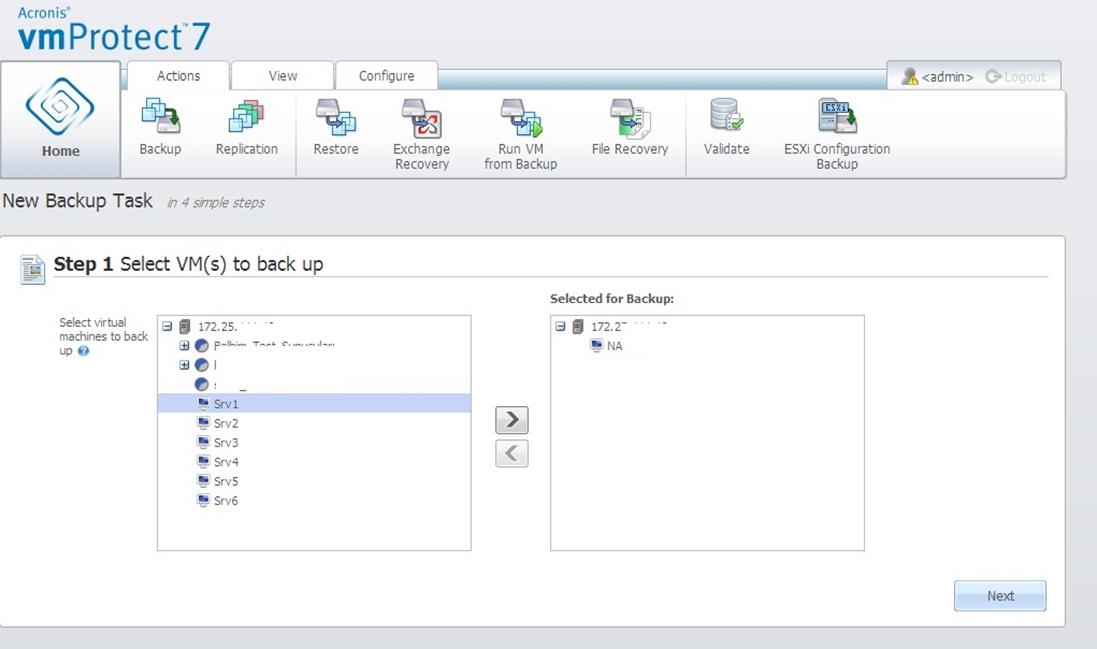The width and height of the screenshot is (1097, 649).
Task: Select the Srv4 virtual machine
Action: [314, 462]
